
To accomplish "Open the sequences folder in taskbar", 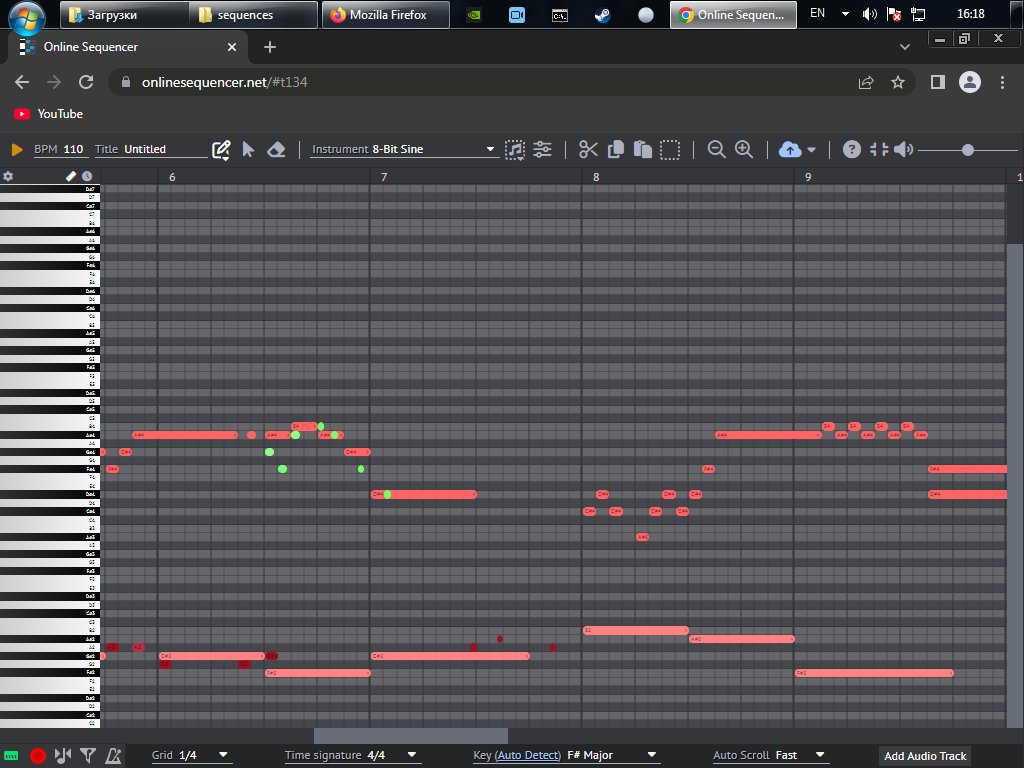I will click(x=255, y=14).
